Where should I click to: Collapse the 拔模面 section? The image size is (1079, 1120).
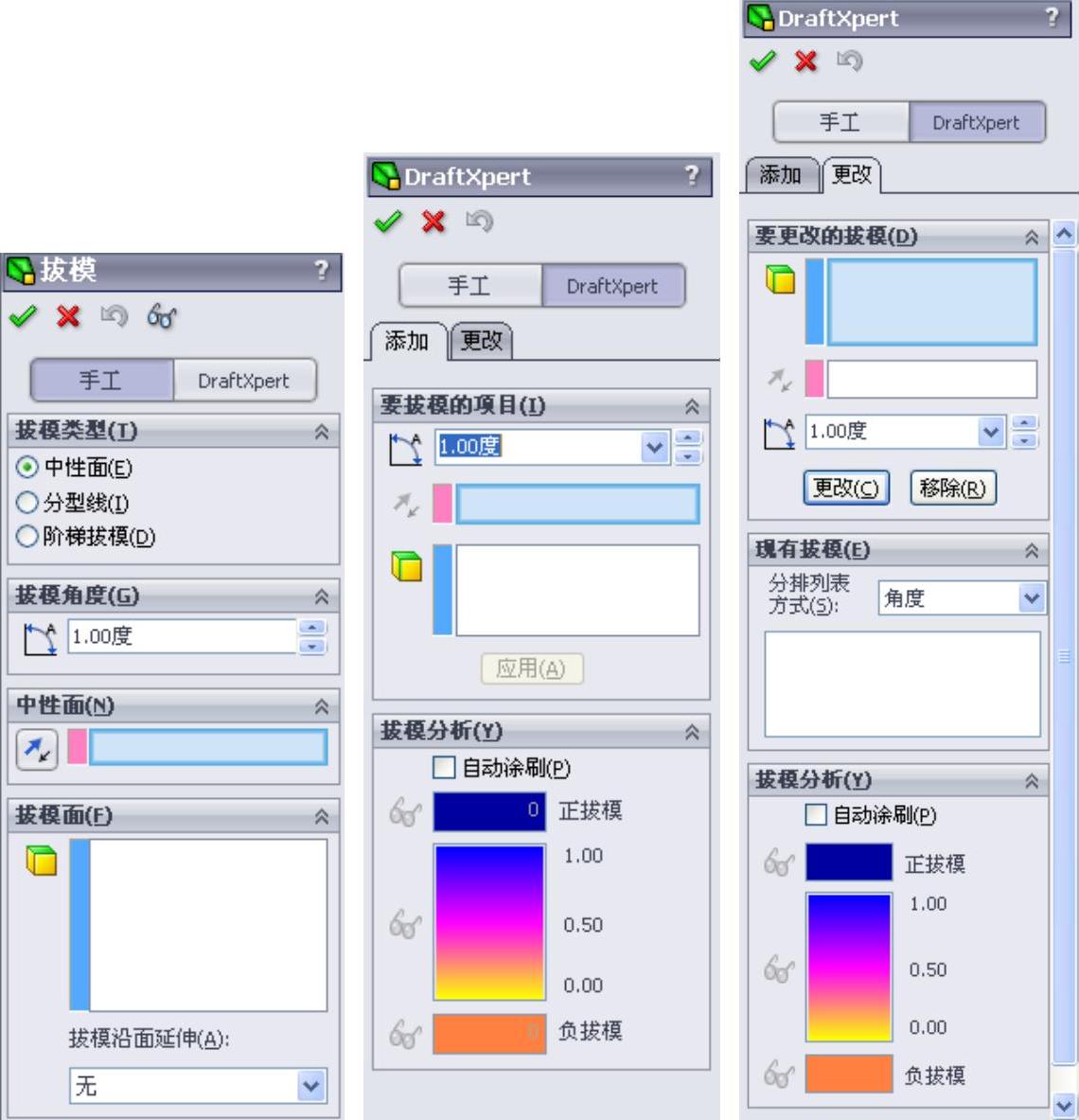322,816
